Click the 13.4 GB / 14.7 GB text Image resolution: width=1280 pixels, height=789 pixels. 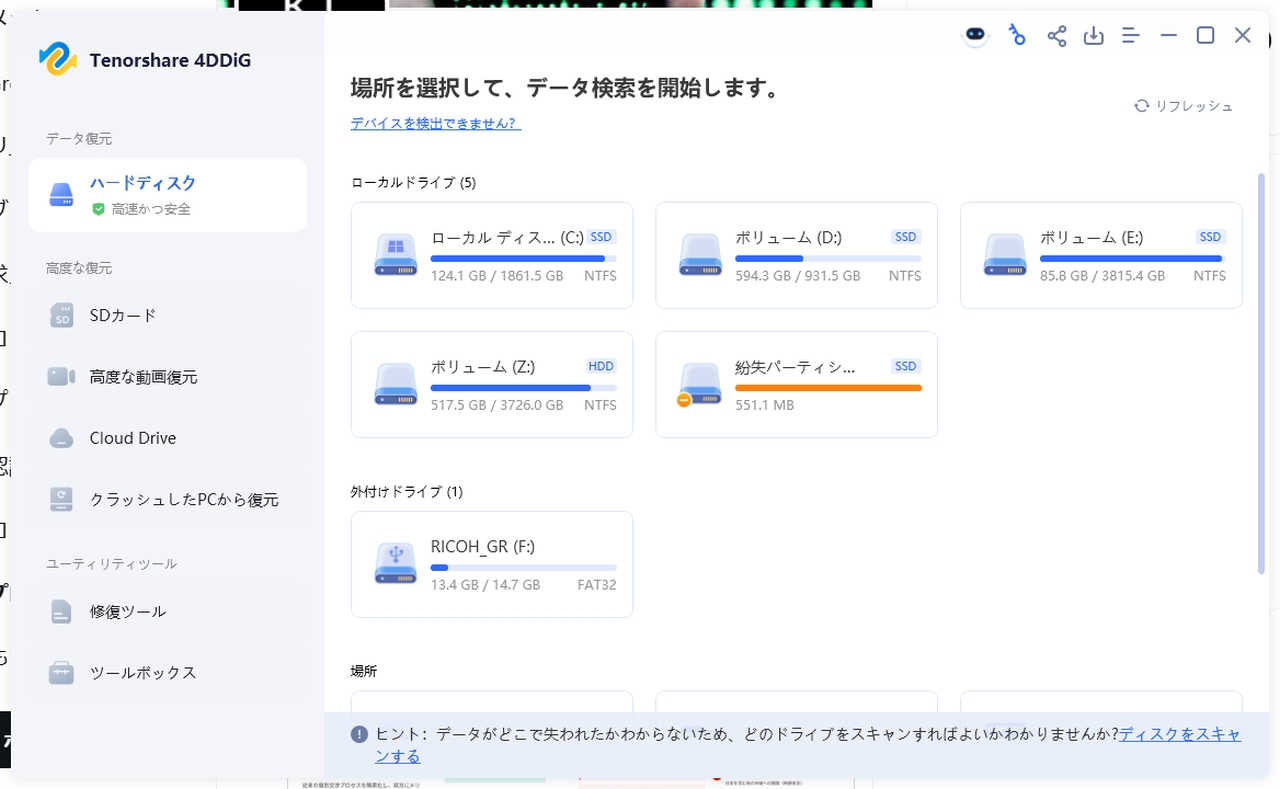pos(485,585)
